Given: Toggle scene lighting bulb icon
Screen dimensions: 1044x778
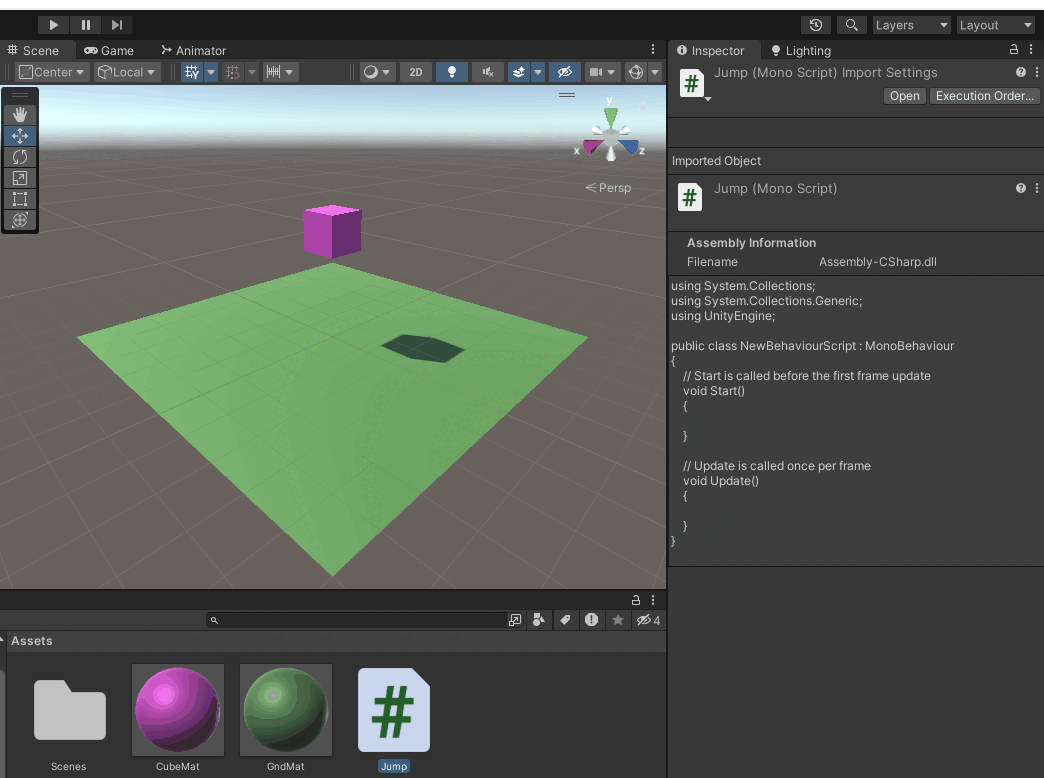Looking at the screenshot, I should coord(451,72).
